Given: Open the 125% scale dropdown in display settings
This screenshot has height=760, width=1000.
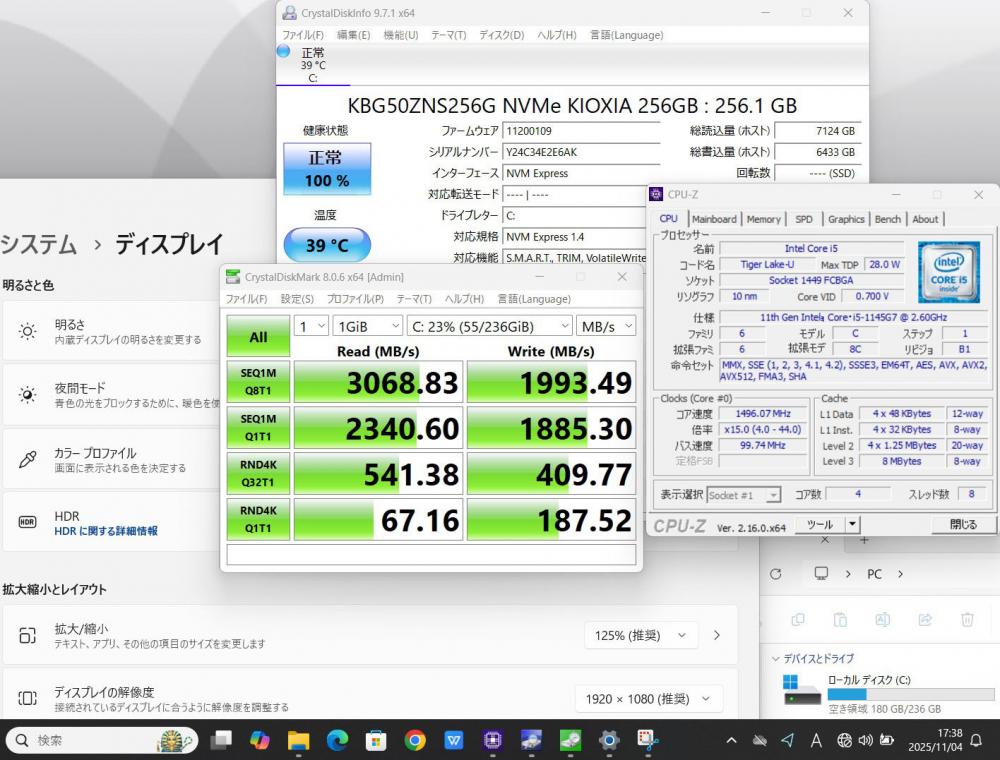Looking at the screenshot, I should tap(640, 635).
